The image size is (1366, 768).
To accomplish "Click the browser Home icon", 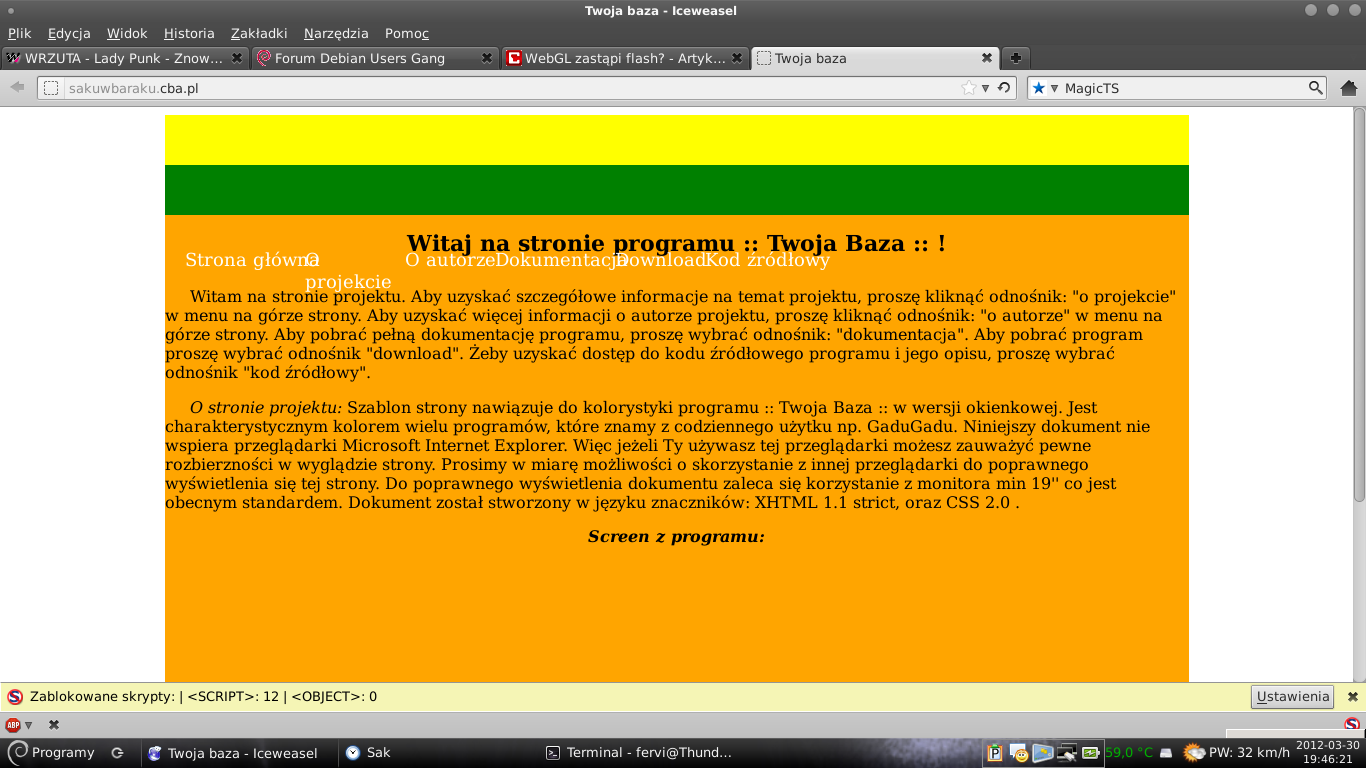I will (1348, 88).
